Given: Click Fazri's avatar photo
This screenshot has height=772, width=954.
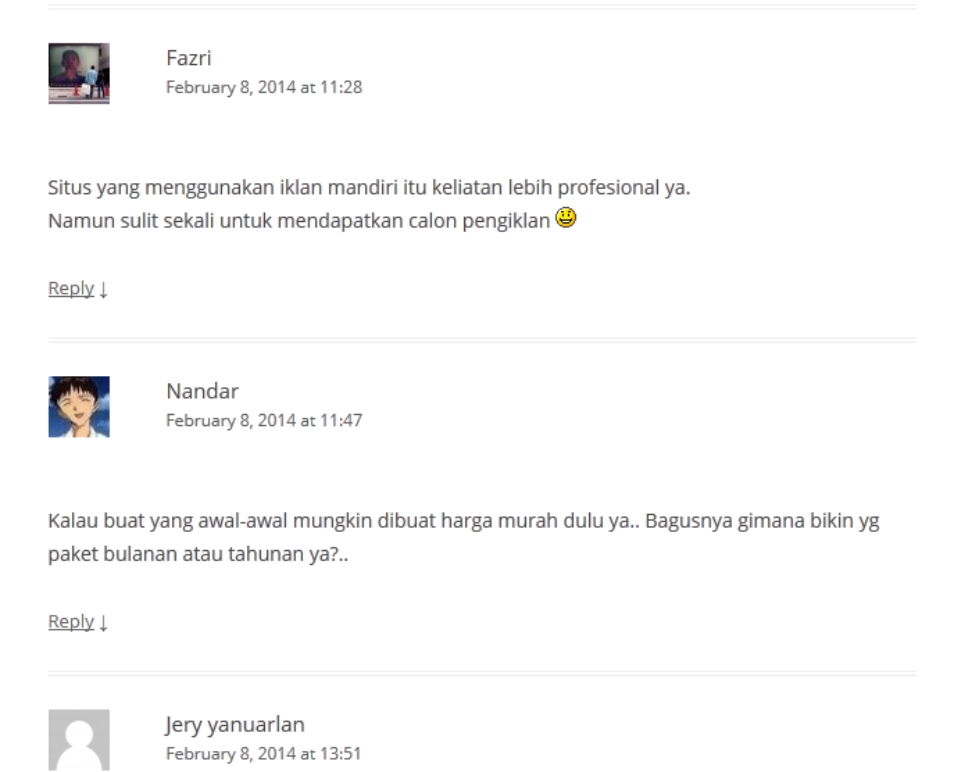Looking at the screenshot, I should [79, 74].
